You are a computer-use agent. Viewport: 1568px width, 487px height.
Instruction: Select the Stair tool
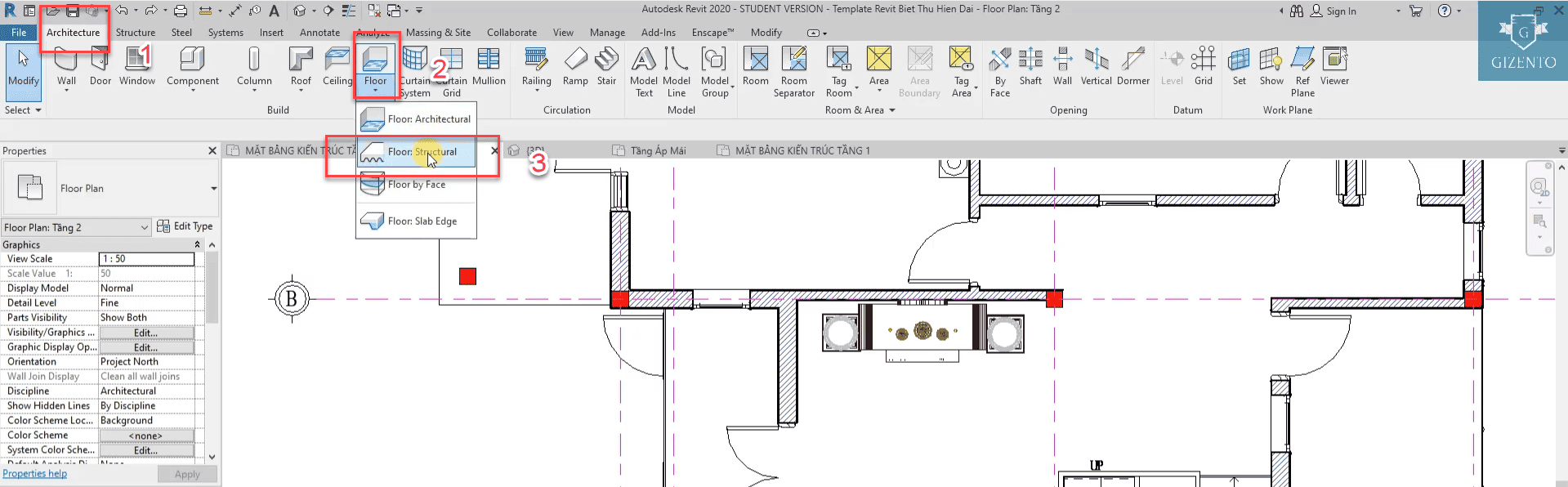(x=606, y=66)
